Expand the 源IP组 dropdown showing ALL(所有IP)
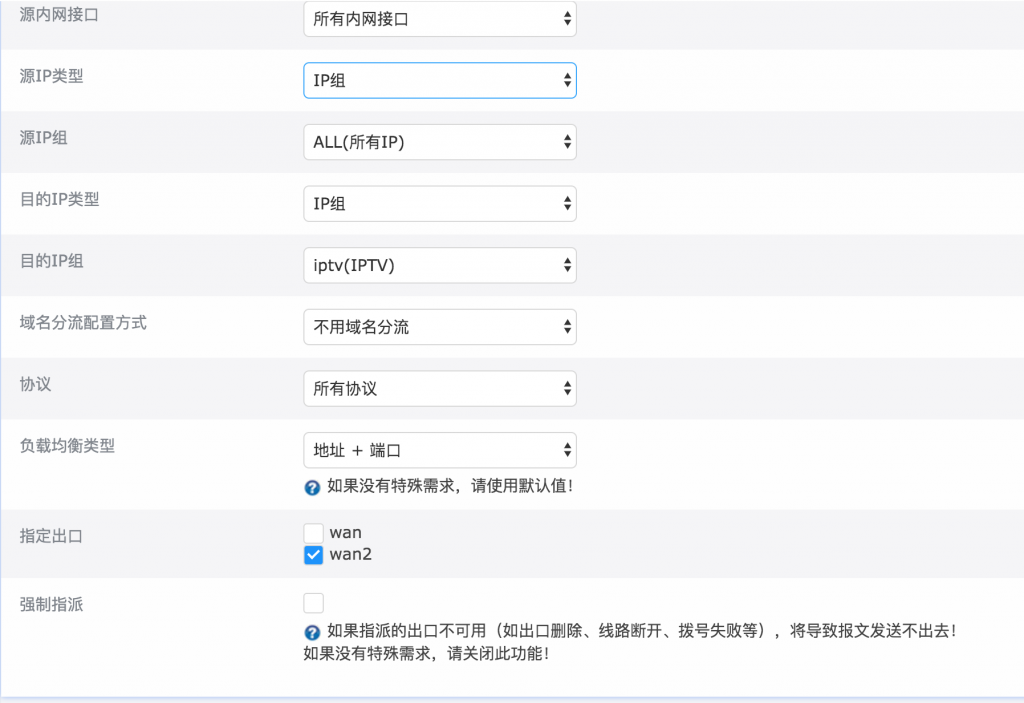The image size is (1024, 703). [440, 142]
